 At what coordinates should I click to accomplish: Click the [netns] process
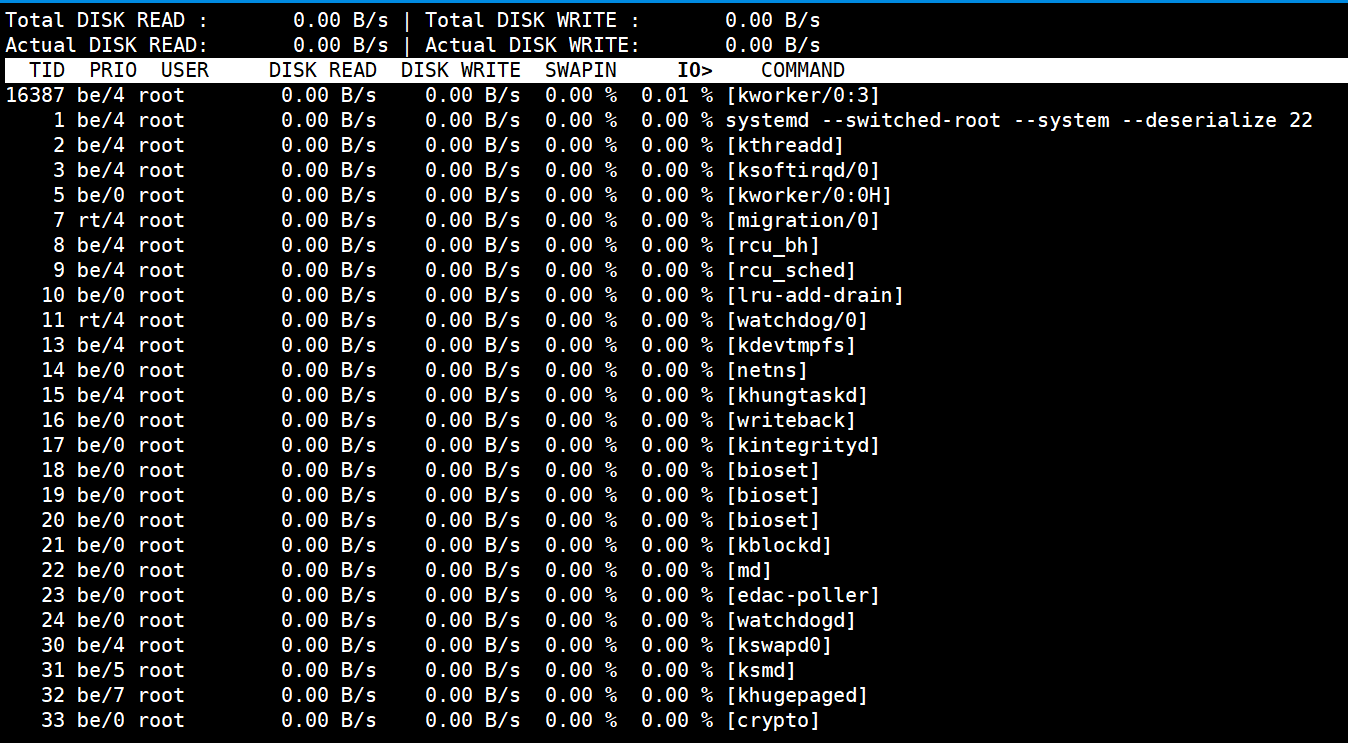[x=767, y=370]
